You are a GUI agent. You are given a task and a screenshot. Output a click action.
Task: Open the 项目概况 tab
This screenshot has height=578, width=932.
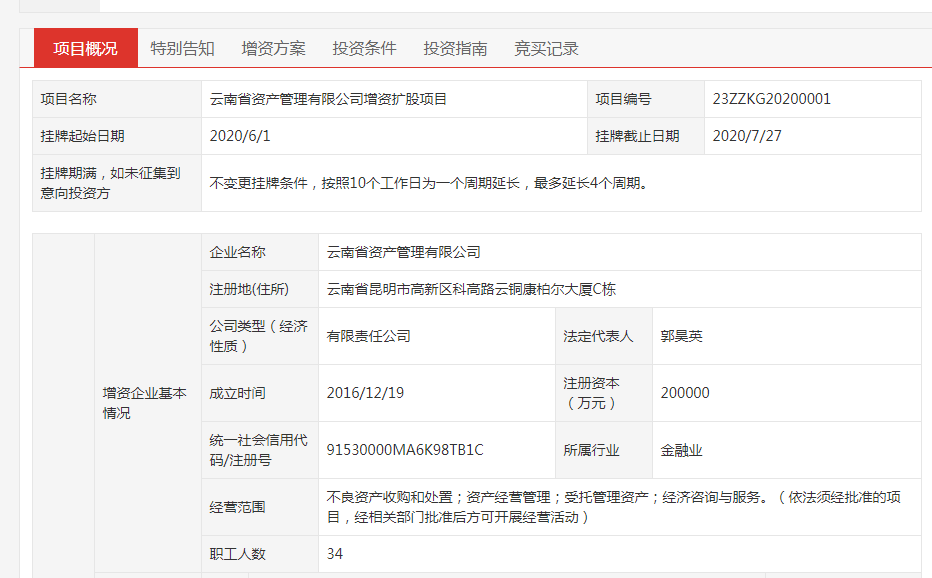(86, 48)
